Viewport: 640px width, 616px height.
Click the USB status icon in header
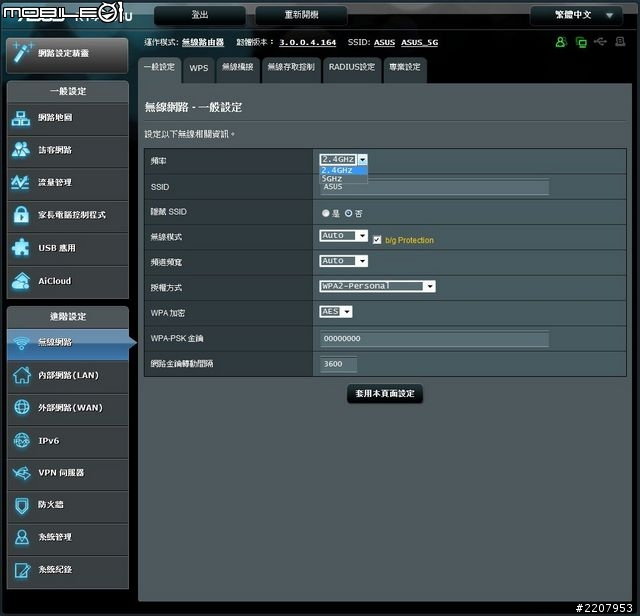[x=599, y=42]
